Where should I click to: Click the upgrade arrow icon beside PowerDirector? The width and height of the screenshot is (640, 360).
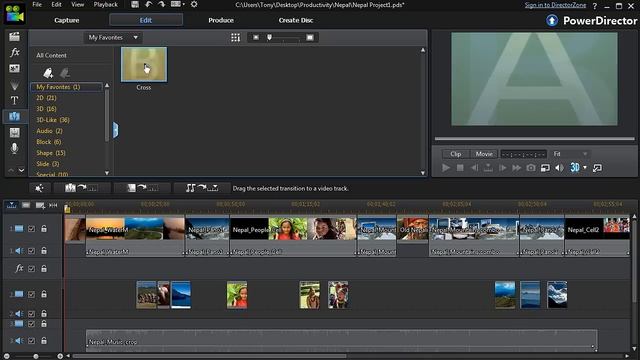coord(552,20)
